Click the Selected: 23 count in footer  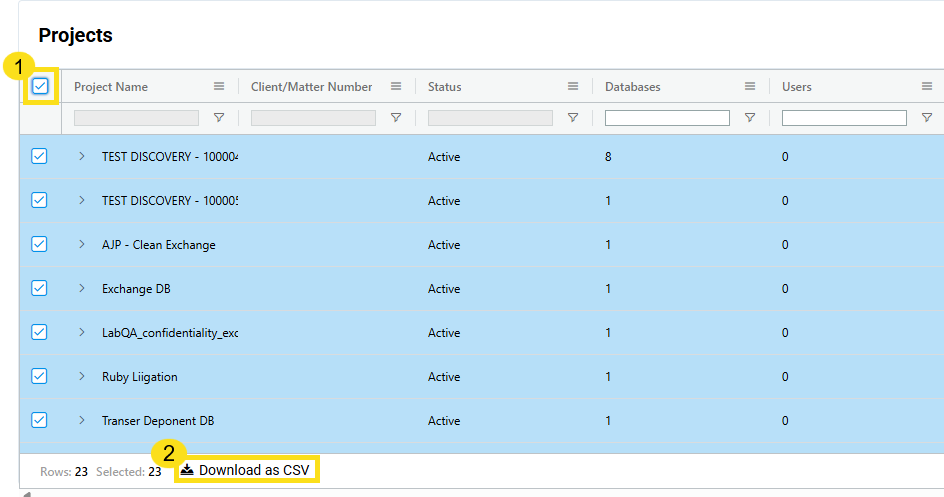tap(129, 472)
